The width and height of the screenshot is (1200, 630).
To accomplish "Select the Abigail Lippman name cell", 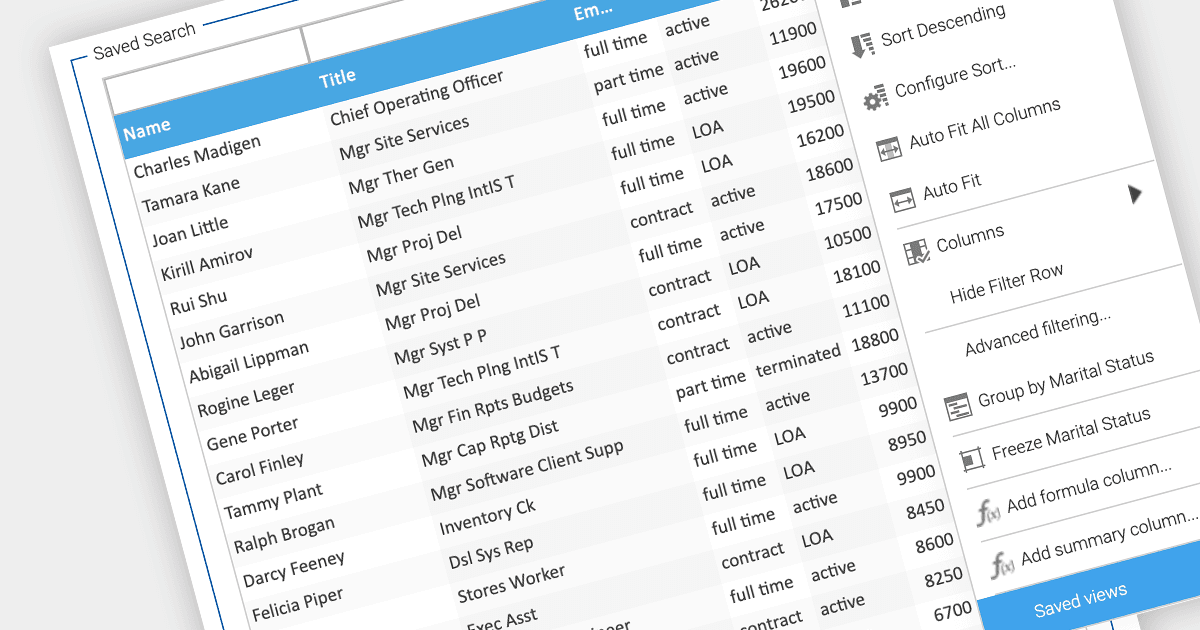I will 249,362.
